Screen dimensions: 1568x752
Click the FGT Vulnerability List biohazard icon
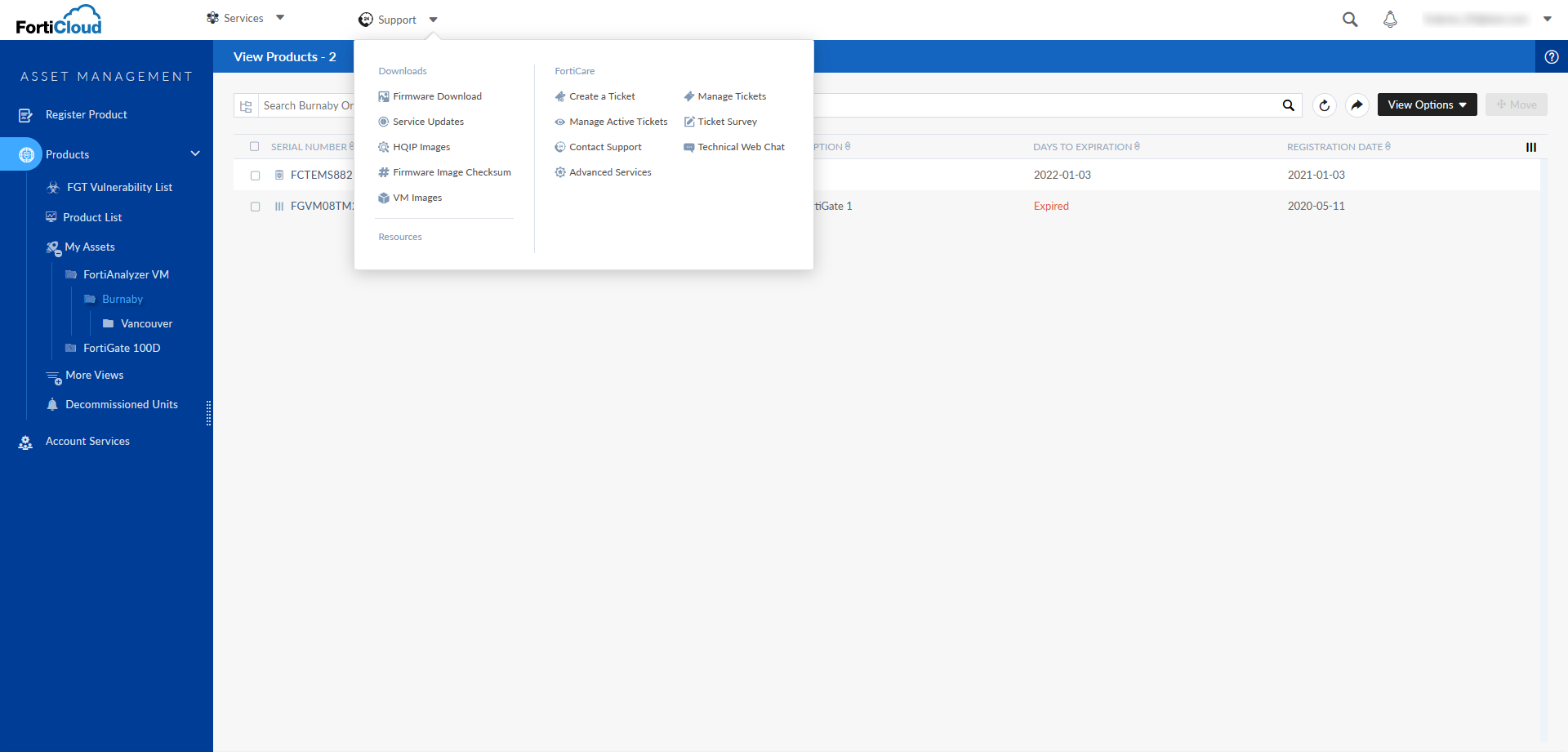click(53, 187)
